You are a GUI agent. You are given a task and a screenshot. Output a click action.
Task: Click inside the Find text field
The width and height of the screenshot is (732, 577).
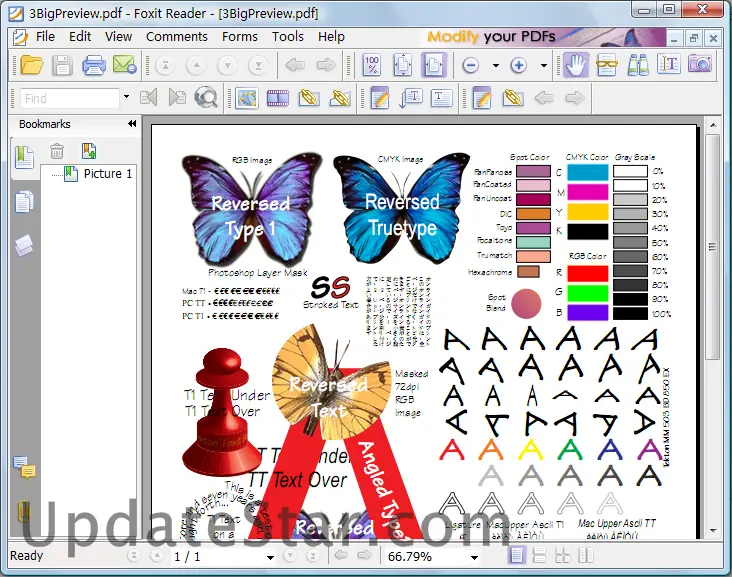coord(70,99)
